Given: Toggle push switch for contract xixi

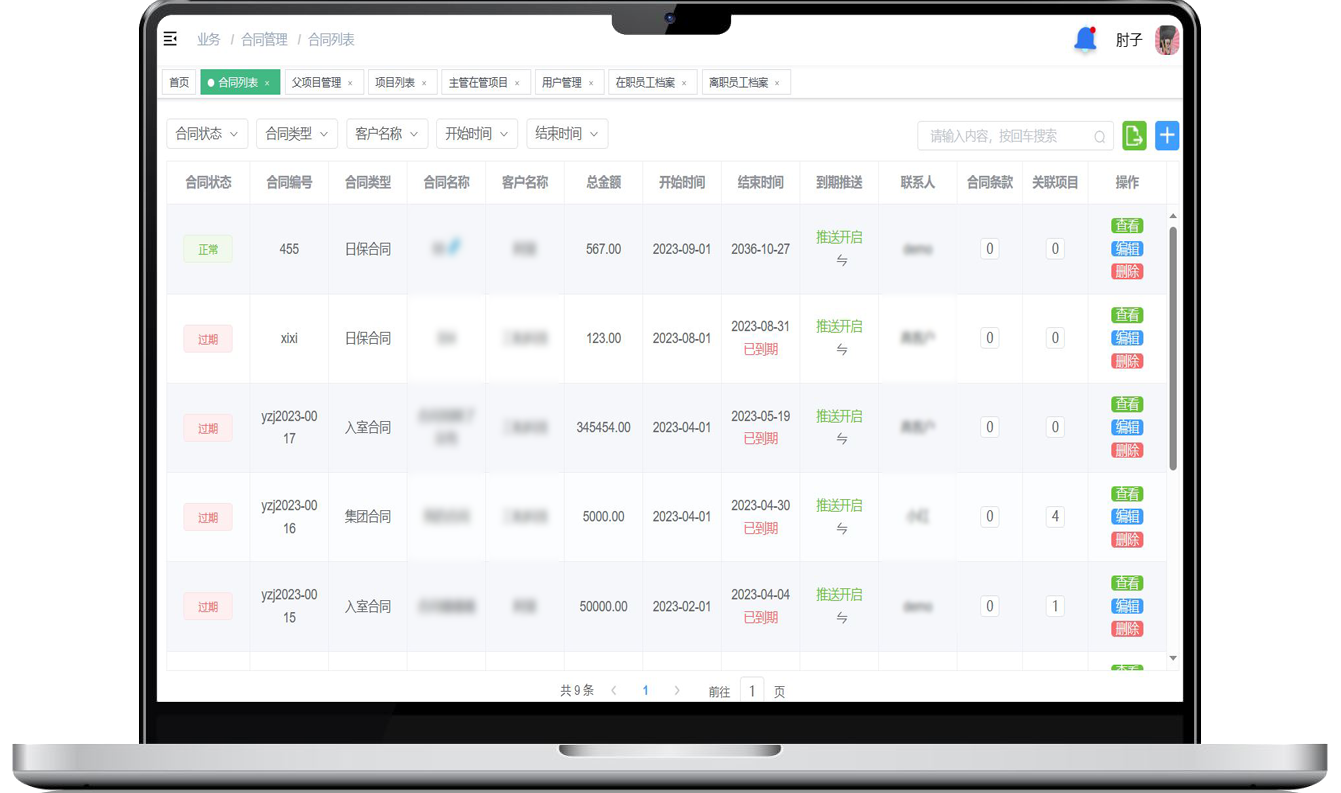Looking at the screenshot, I should (841, 350).
